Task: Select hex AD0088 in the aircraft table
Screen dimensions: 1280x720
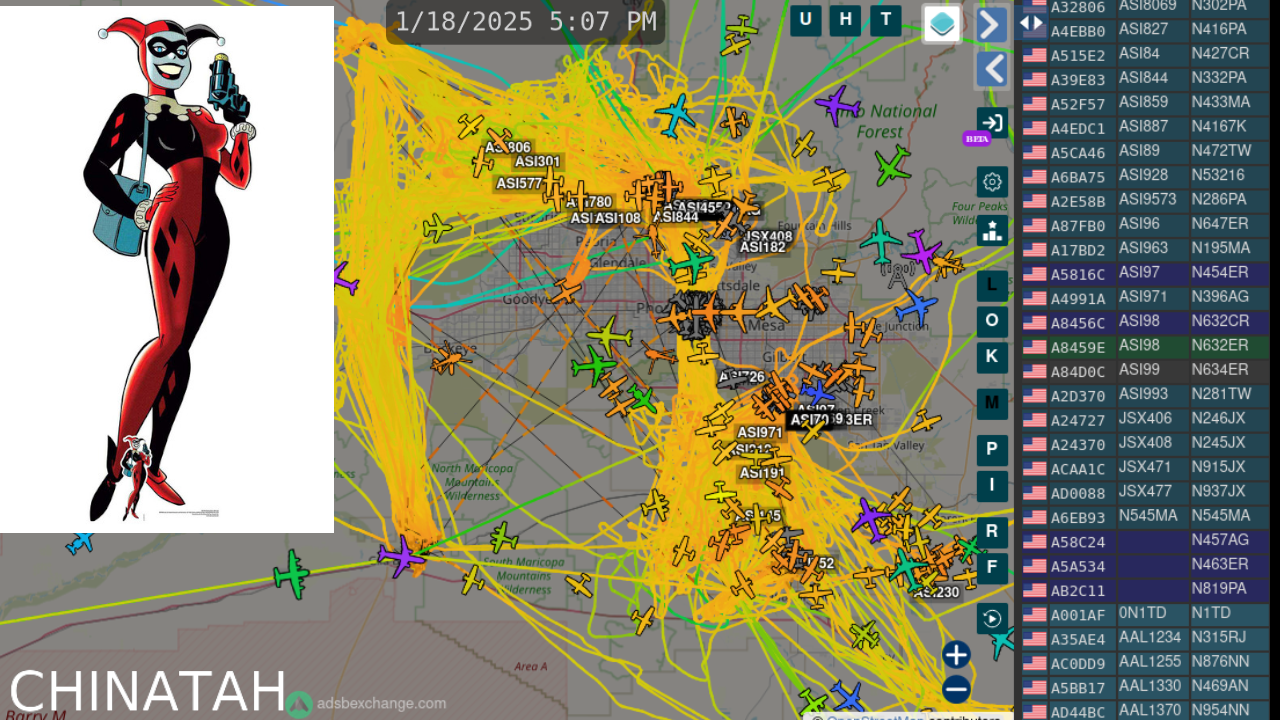Action: point(1078,493)
